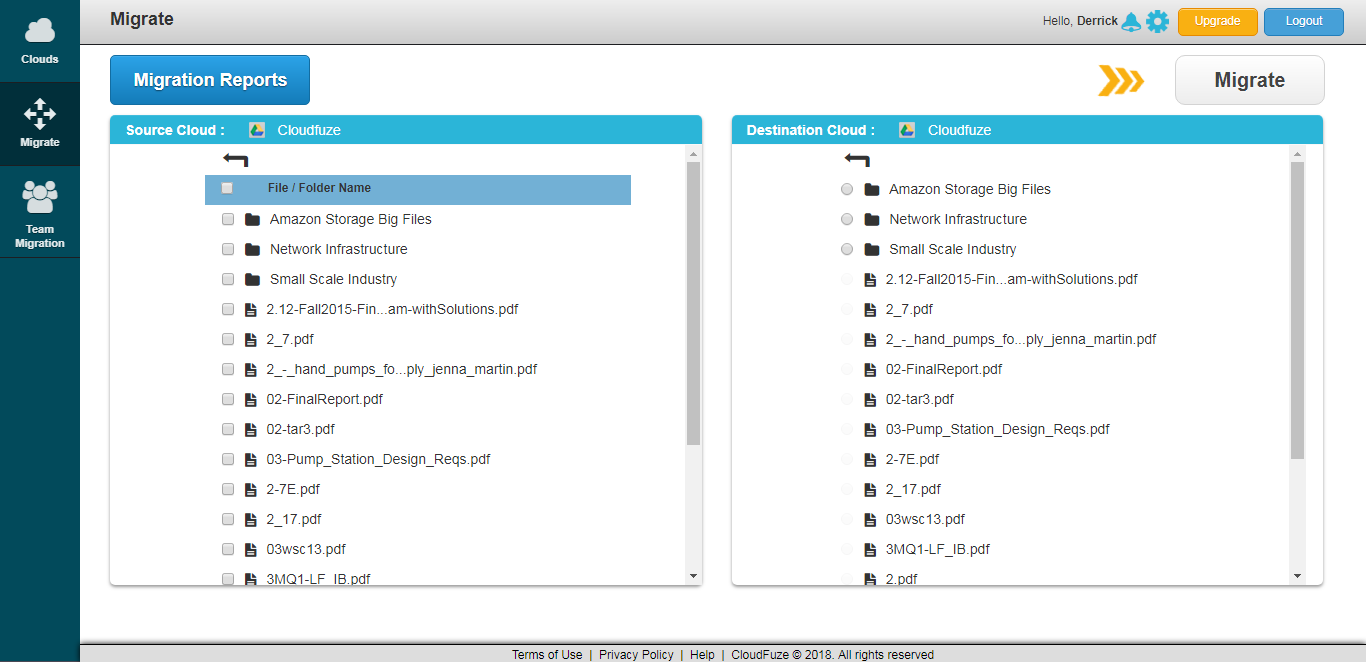Select destination Small Scale Industry radio button
Image resolution: width=1366 pixels, height=662 pixels.
tap(847, 249)
